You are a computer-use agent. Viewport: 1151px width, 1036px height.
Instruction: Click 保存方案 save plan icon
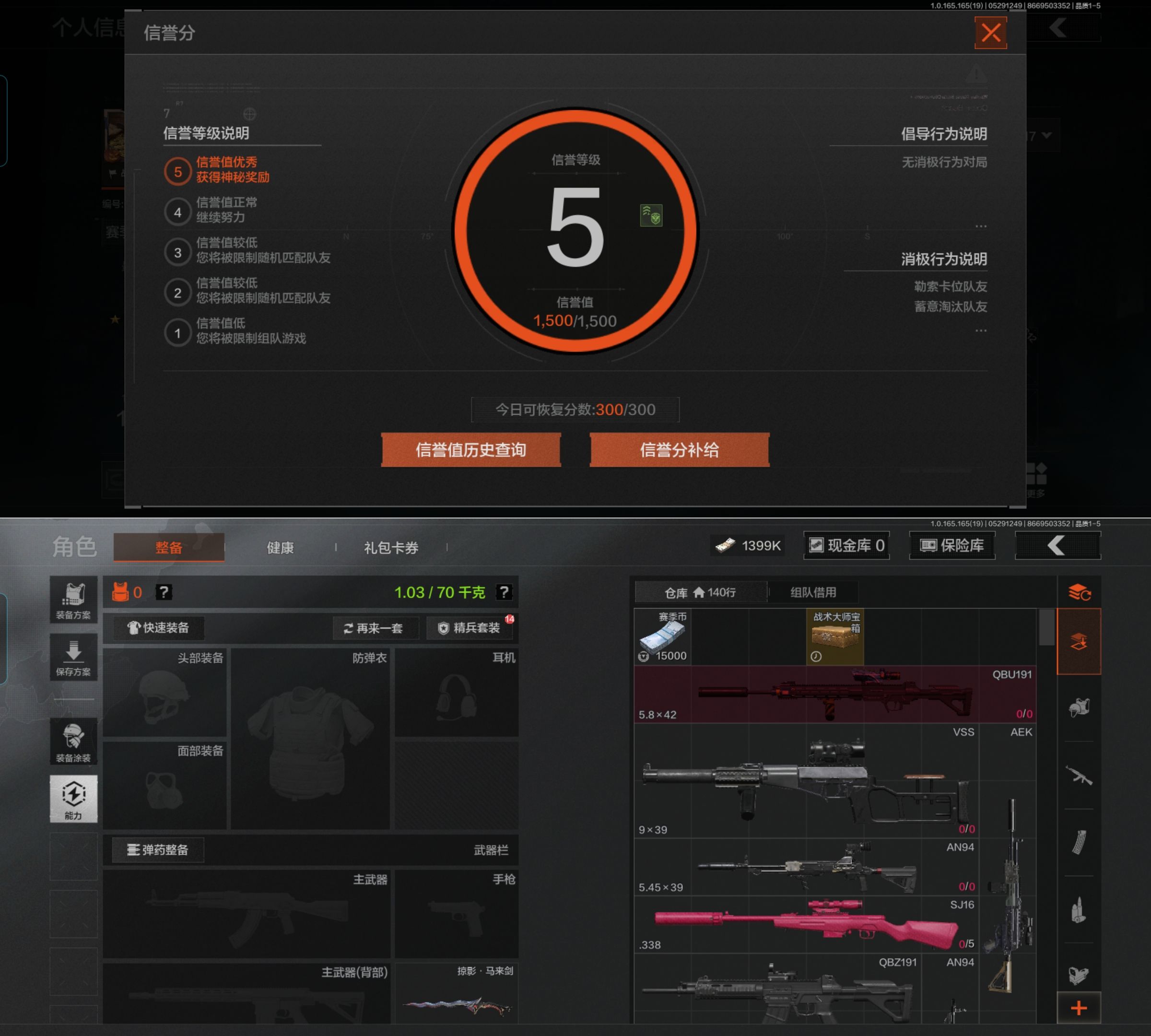[73, 657]
